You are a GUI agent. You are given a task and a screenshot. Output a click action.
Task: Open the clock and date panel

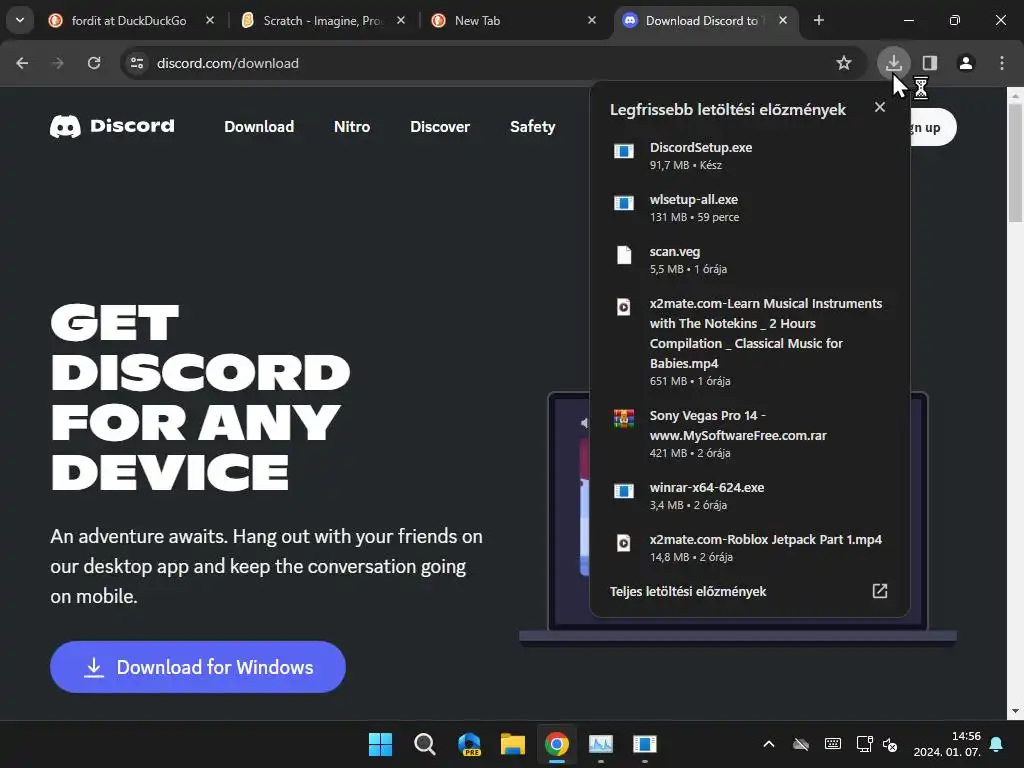(x=947, y=744)
